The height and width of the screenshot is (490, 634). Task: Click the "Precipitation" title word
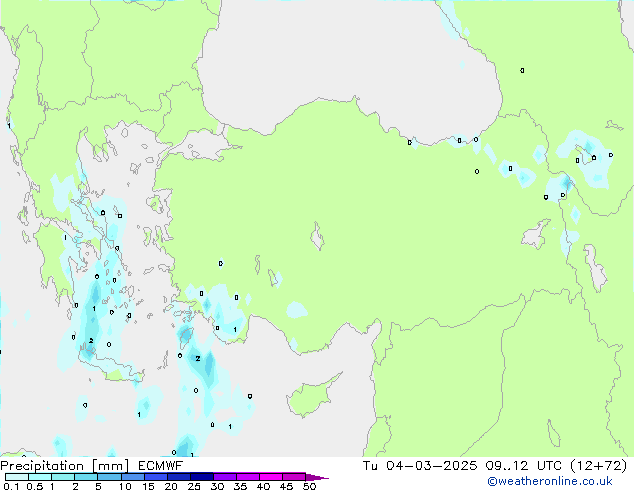coord(42,466)
